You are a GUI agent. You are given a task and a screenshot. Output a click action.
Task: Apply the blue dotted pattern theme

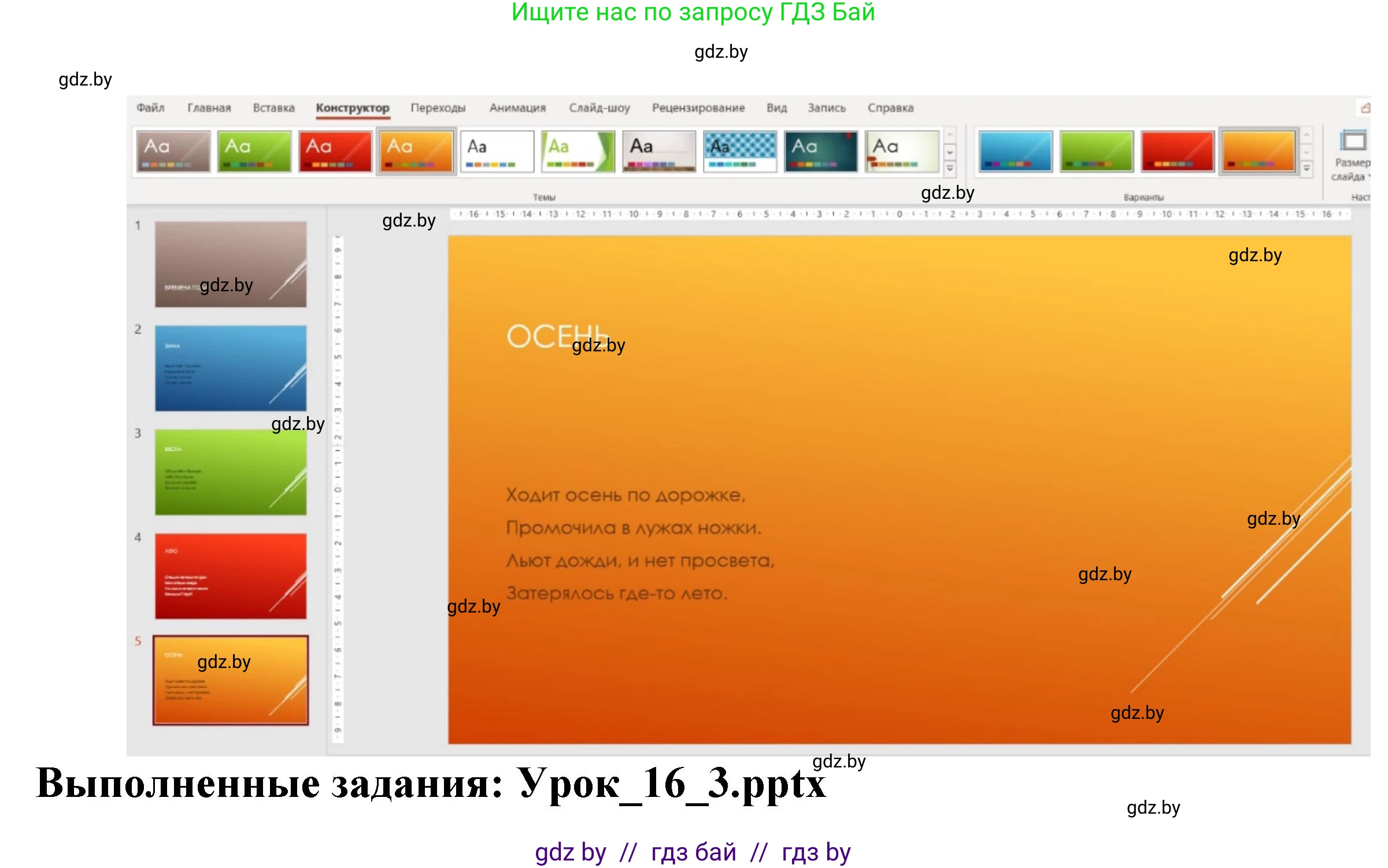pos(740,151)
